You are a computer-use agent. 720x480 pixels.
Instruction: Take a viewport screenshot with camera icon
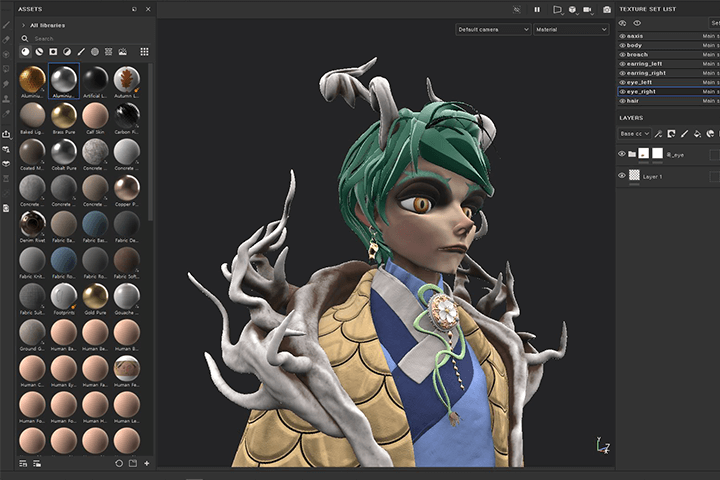point(607,10)
